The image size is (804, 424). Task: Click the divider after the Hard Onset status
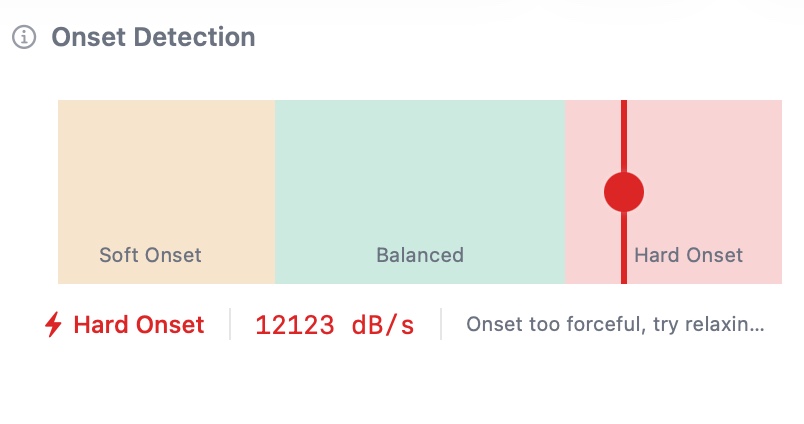coord(230,325)
